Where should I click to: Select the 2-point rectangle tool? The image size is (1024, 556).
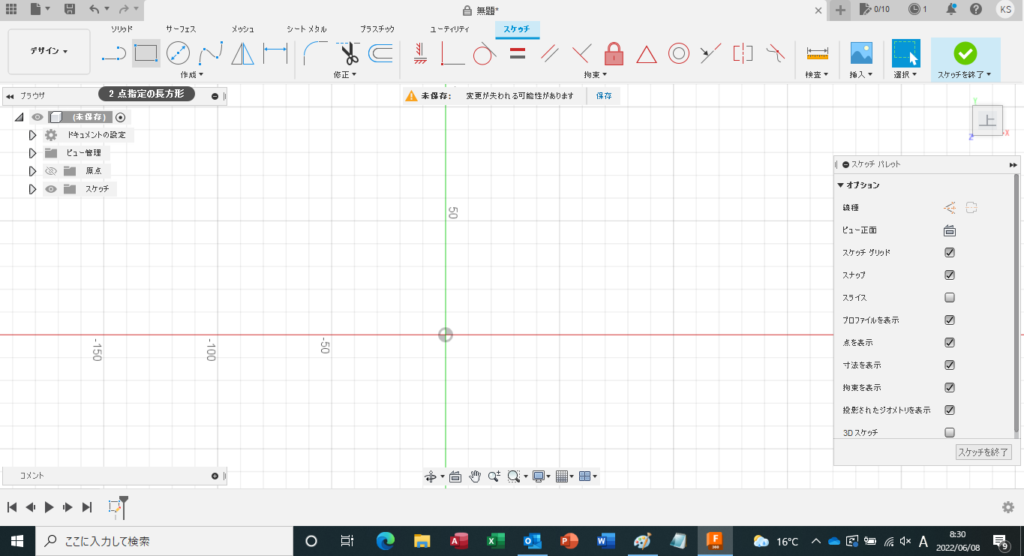(146, 54)
